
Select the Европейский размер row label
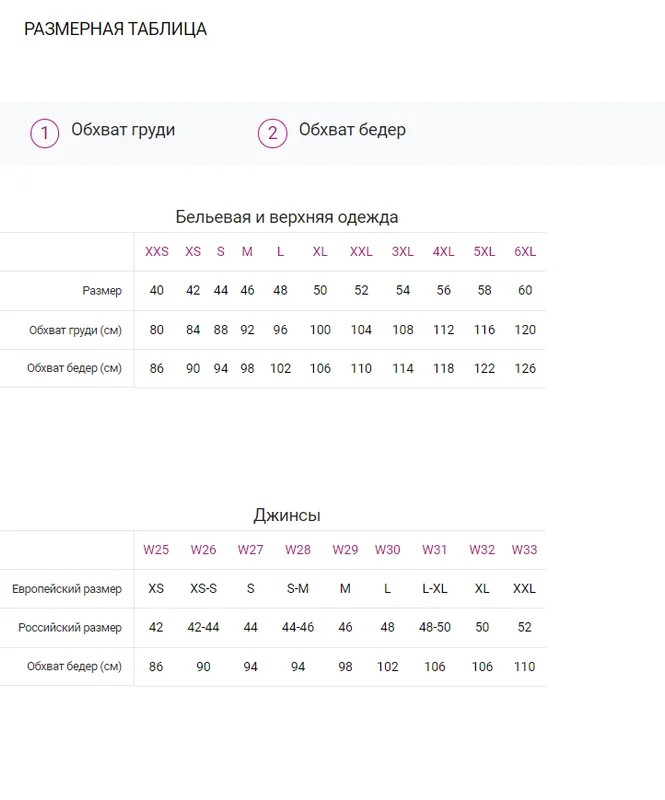(x=67, y=589)
